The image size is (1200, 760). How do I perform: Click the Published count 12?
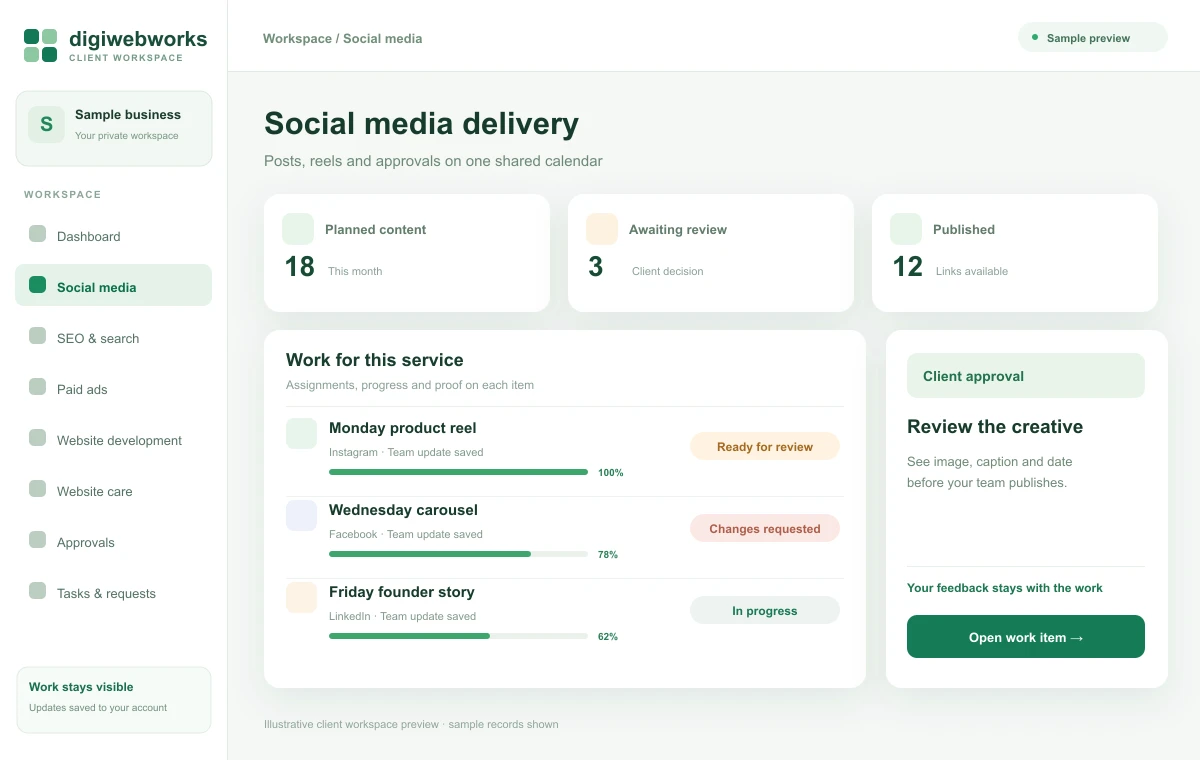[908, 267]
